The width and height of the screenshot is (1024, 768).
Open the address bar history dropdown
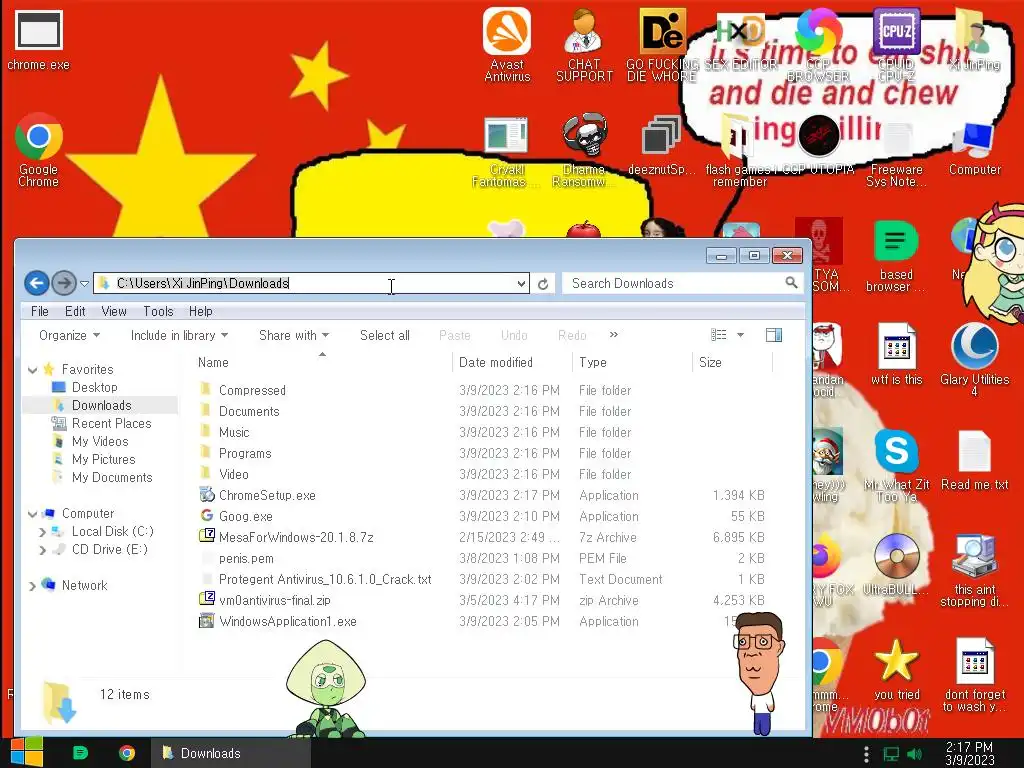pyautogui.click(x=521, y=283)
